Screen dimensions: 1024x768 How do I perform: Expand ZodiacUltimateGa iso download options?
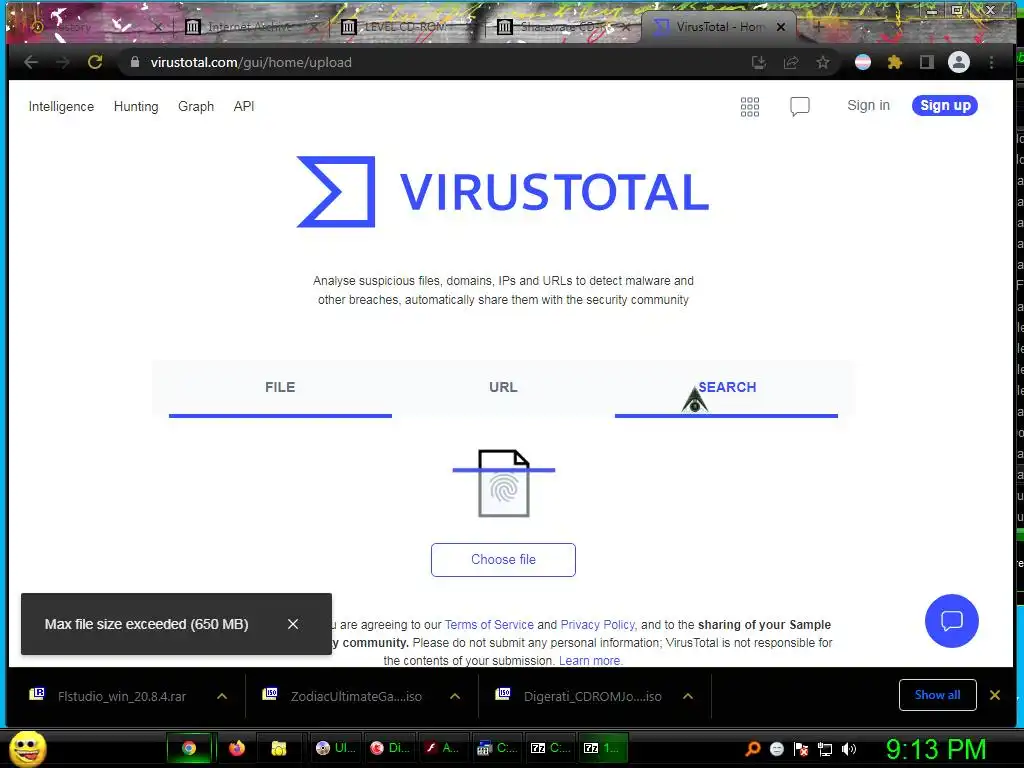pyautogui.click(x=455, y=696)
